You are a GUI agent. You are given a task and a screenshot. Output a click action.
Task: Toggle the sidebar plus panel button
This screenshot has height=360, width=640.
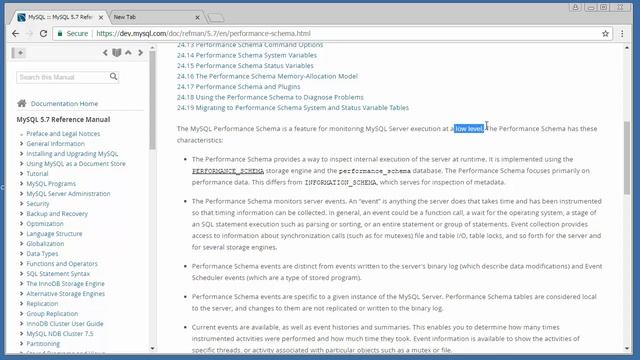point(19,53)
